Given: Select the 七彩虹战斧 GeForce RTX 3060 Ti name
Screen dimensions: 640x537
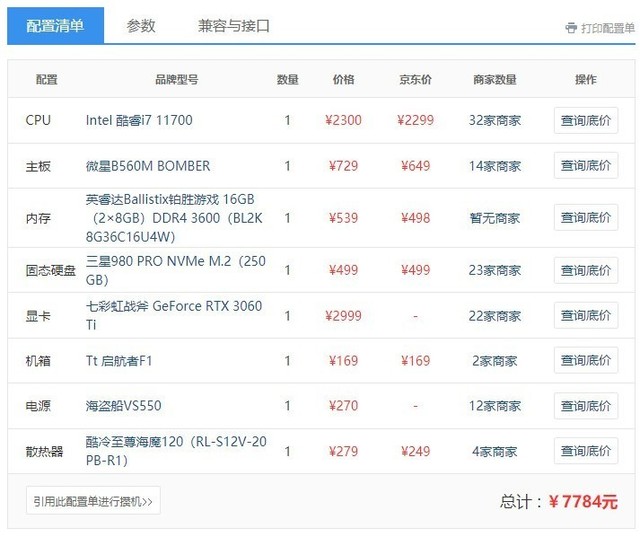Looking at the screenshot, I should coord(173,315).
